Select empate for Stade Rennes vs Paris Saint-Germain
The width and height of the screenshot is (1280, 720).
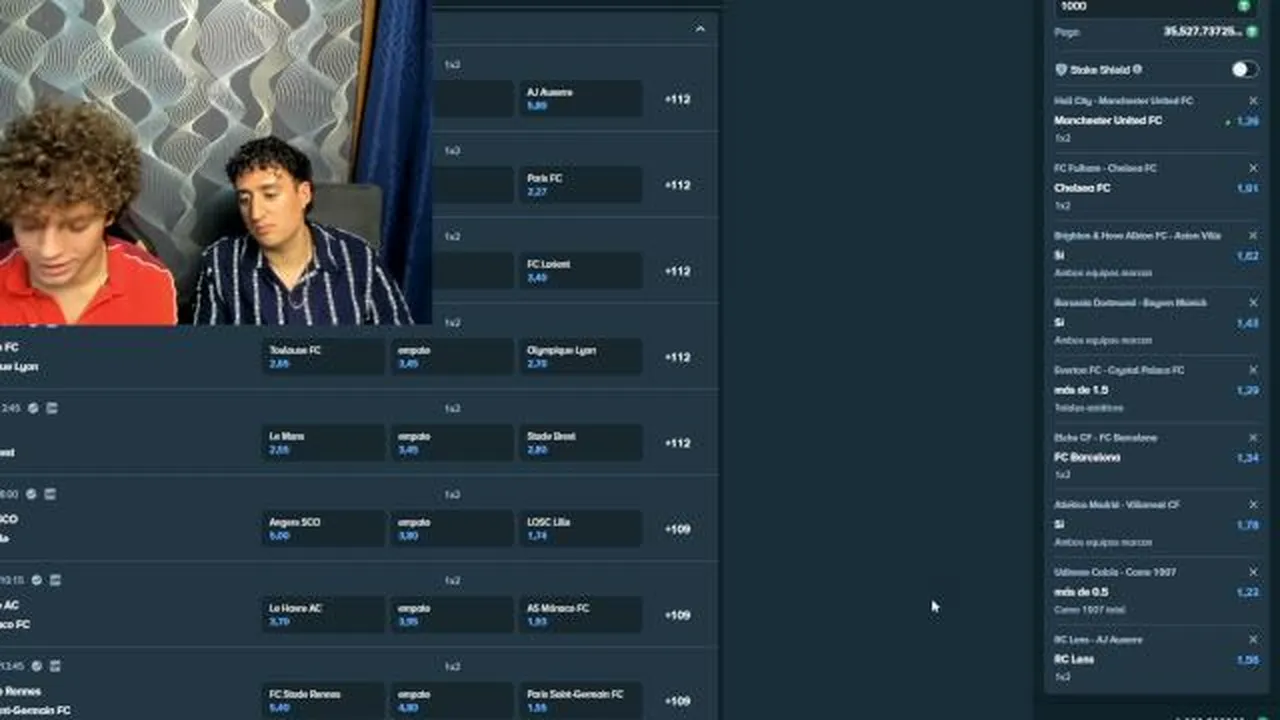tap(452, 700)
